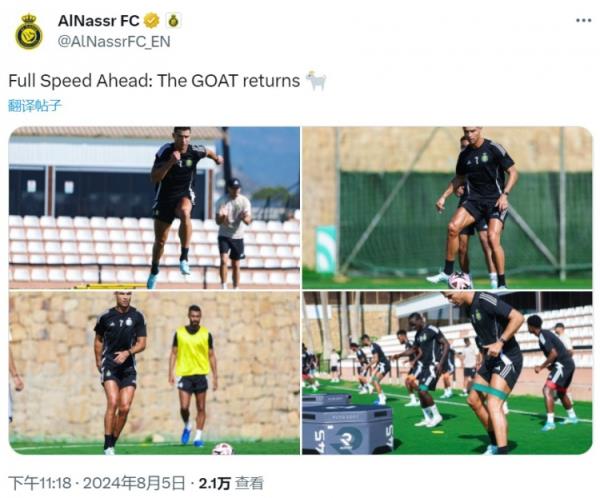Click the gold verified badge
600x498 pixels.
[152, 21]
